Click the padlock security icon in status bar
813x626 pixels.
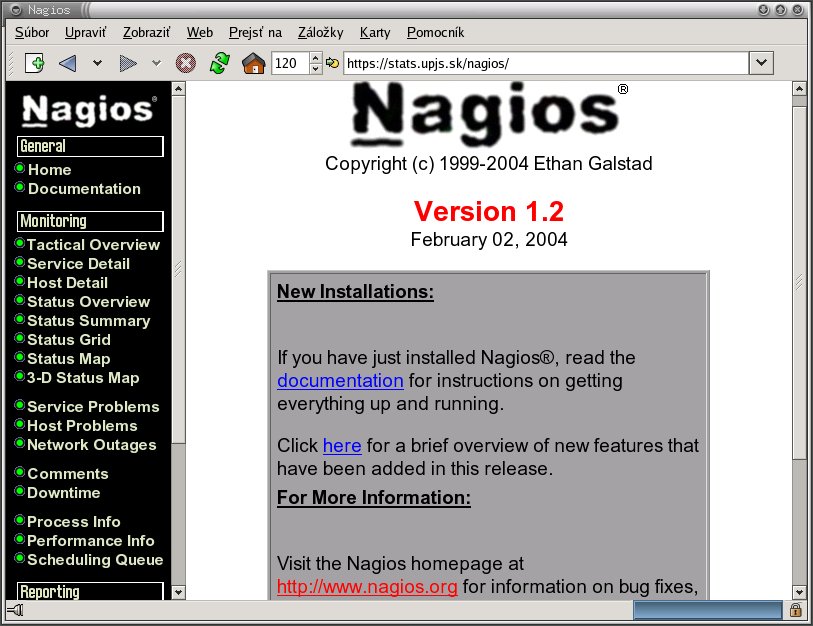point(795,610)
